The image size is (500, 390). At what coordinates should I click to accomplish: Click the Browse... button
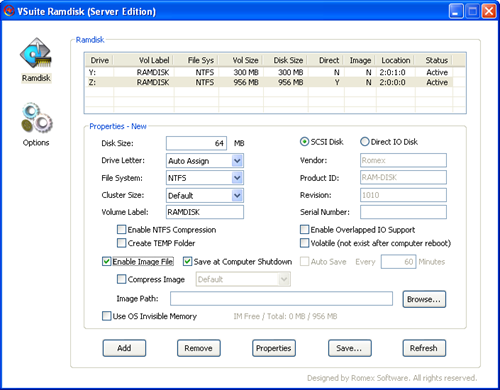tap(424, 299)
